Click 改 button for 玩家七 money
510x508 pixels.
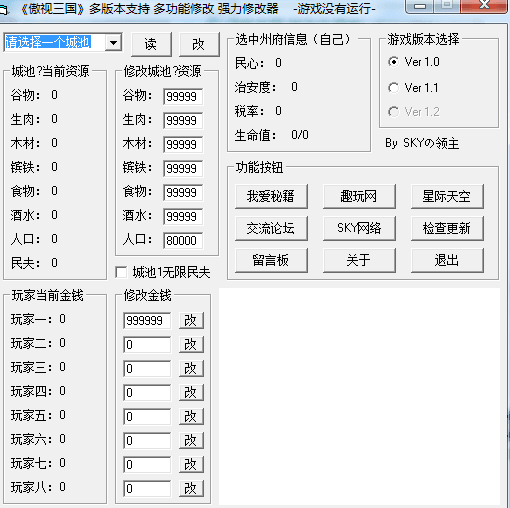(191, 465)
